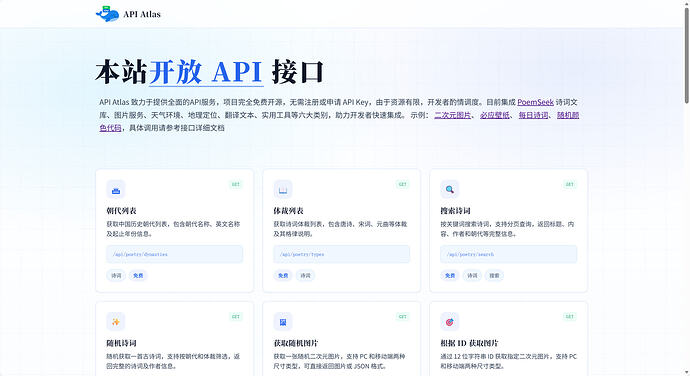Click the 体裁列表 book icon
Screen dimensions: 690x376
click(283, 189)
